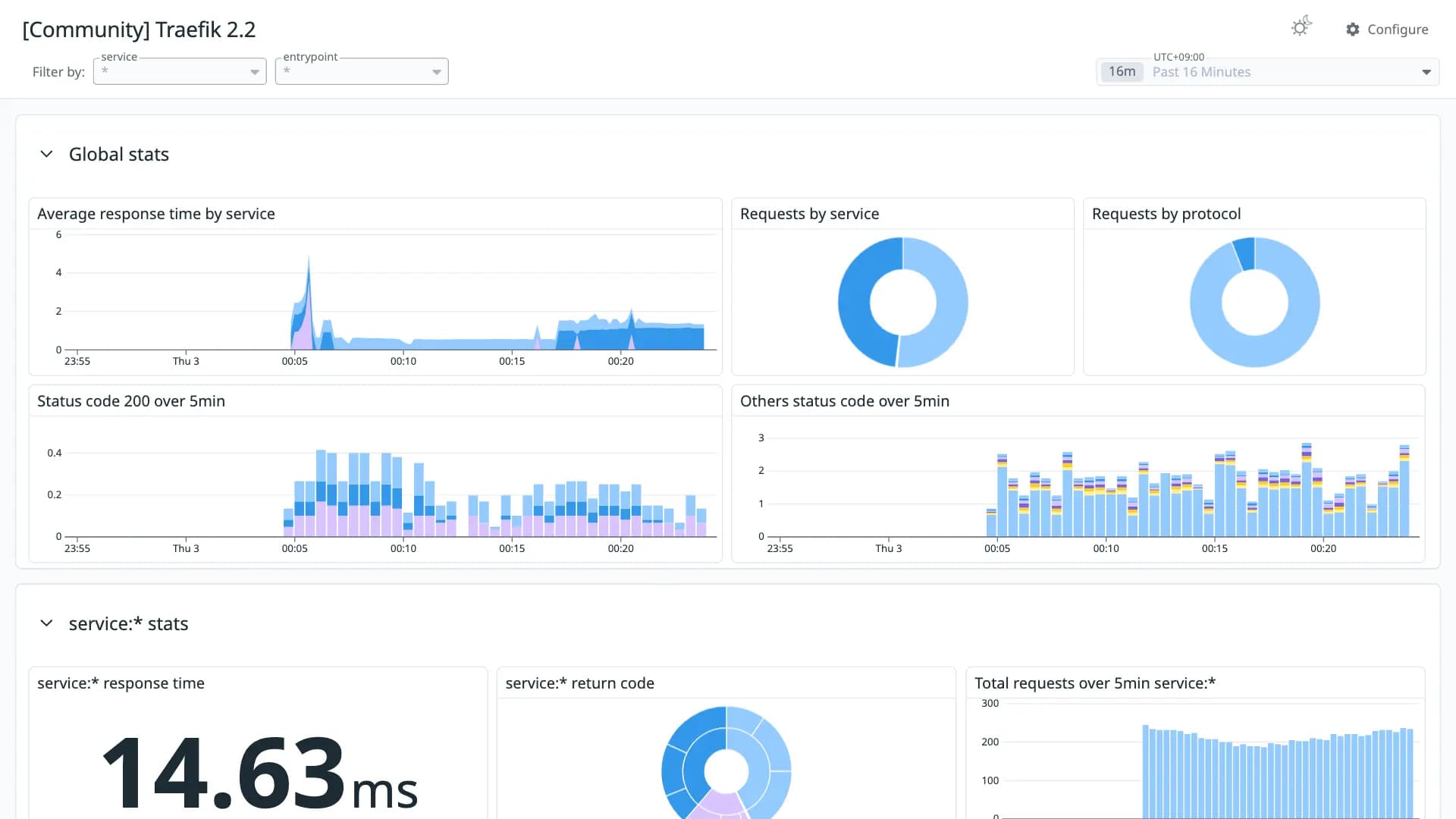Click the 16m time range badge

(x=1122, y=72)
